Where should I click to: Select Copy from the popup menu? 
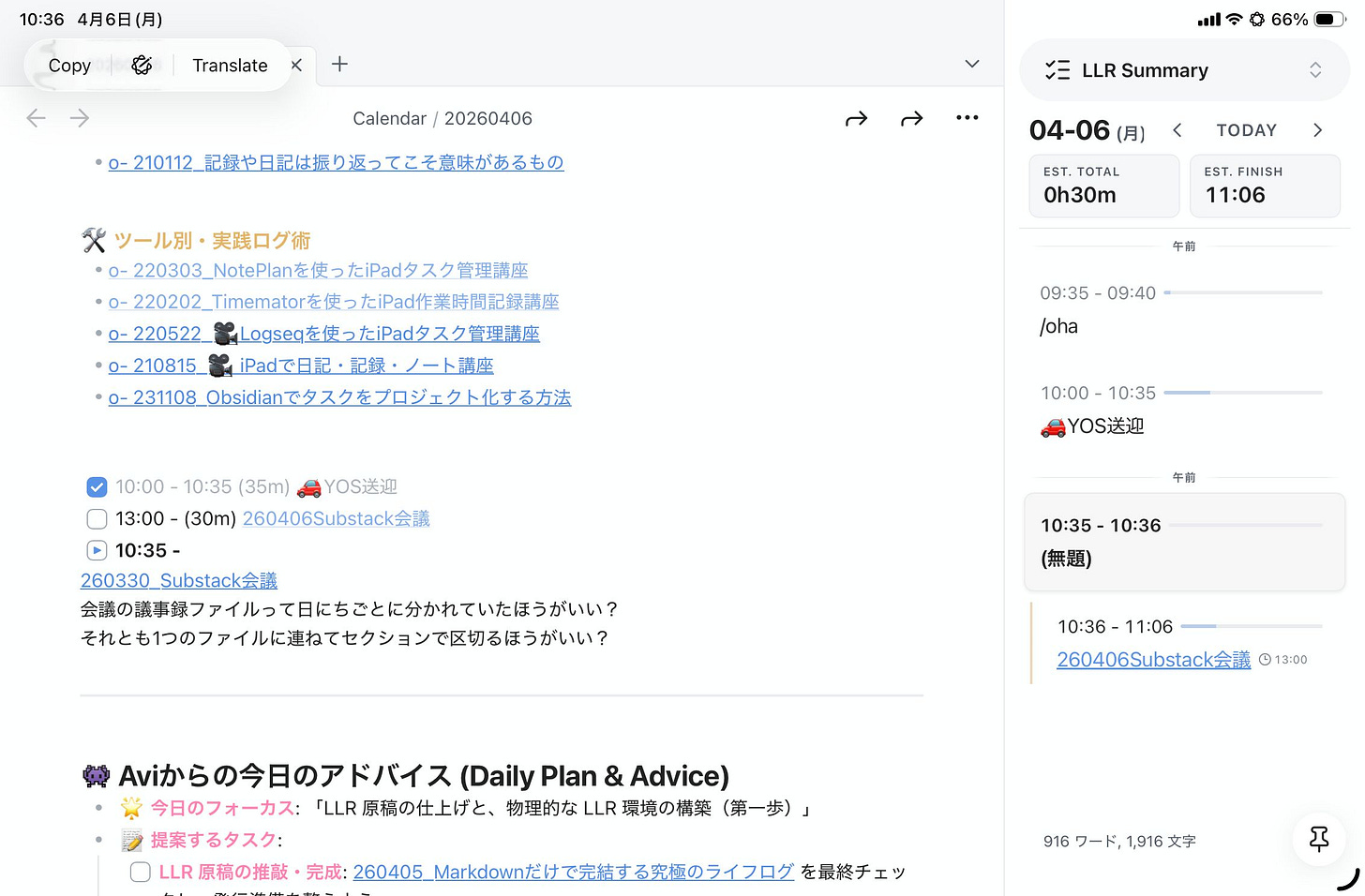[x=69, y=65]
